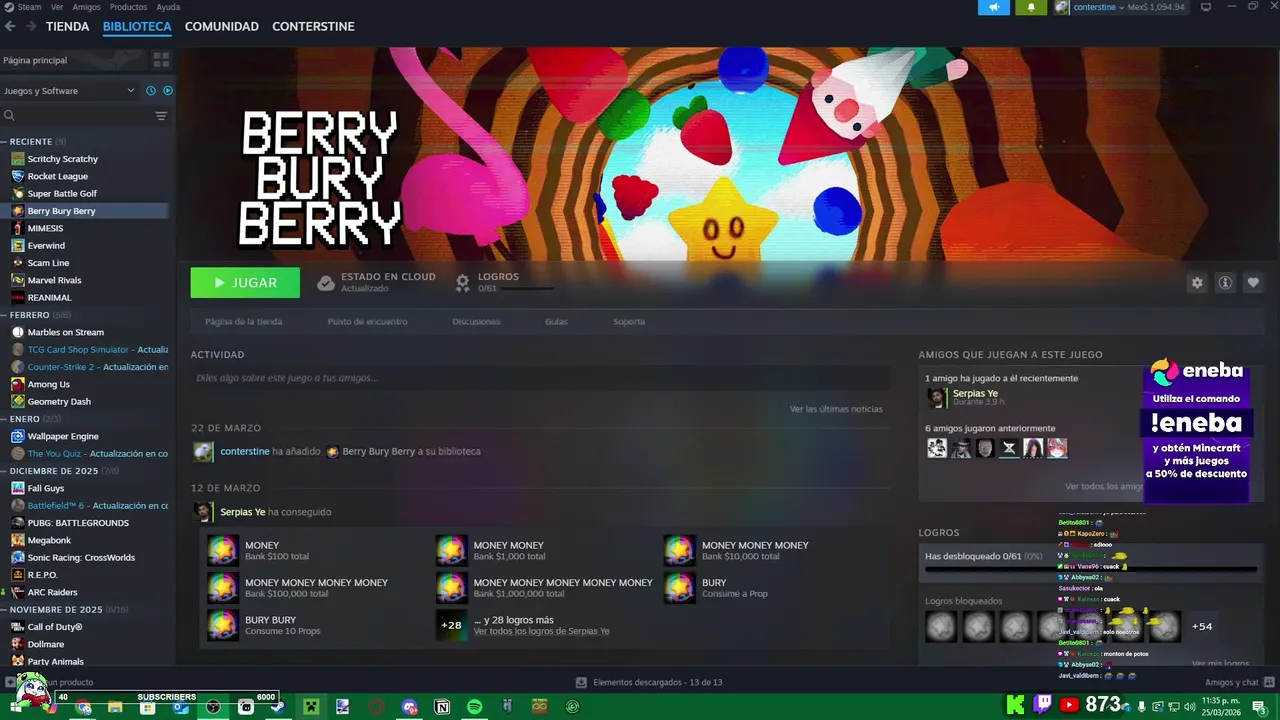Open Big Picture mode monitor icon
Image resolution: width=1280 pixels, height=720 pixels.
click(x=1206, y=7)
